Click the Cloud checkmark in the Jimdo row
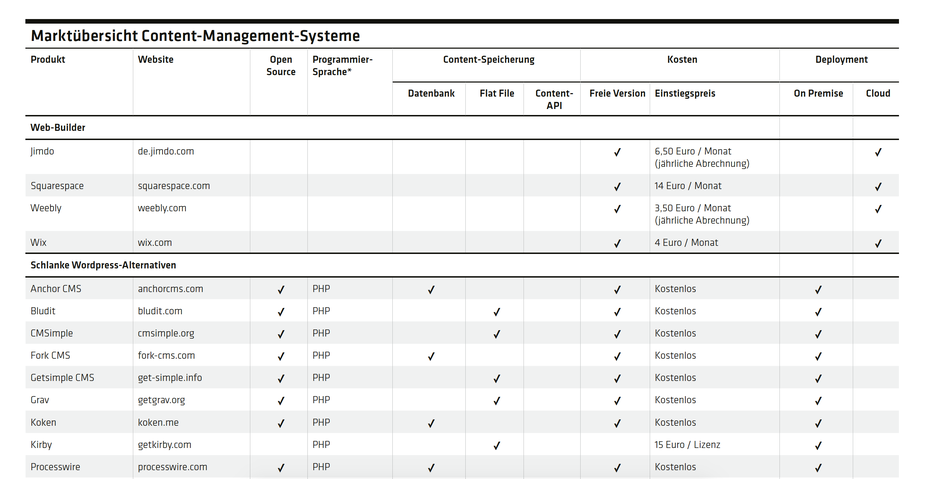930x479 pixels. coord(878,152)
